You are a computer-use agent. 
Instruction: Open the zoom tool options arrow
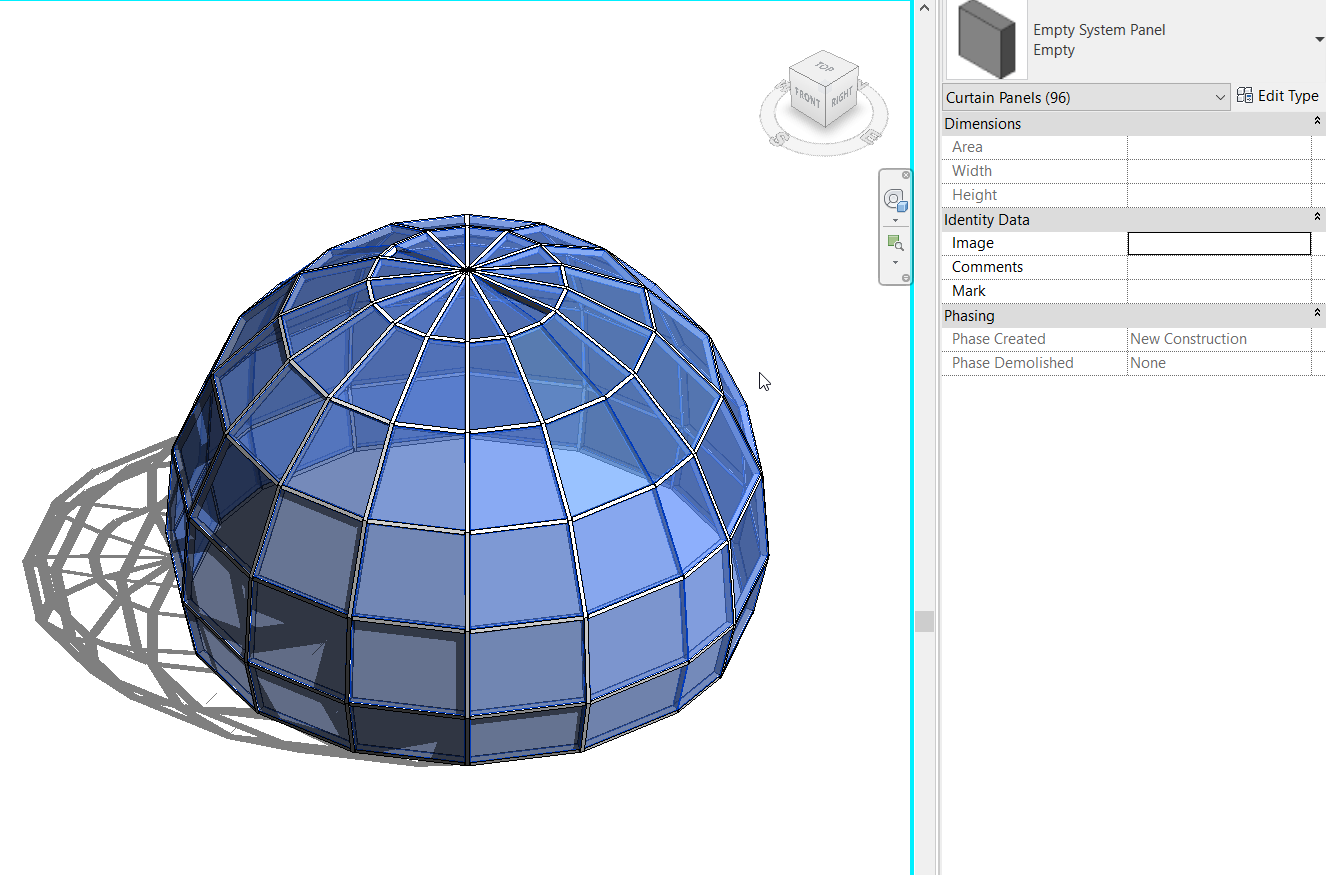(x=893, y=264)
